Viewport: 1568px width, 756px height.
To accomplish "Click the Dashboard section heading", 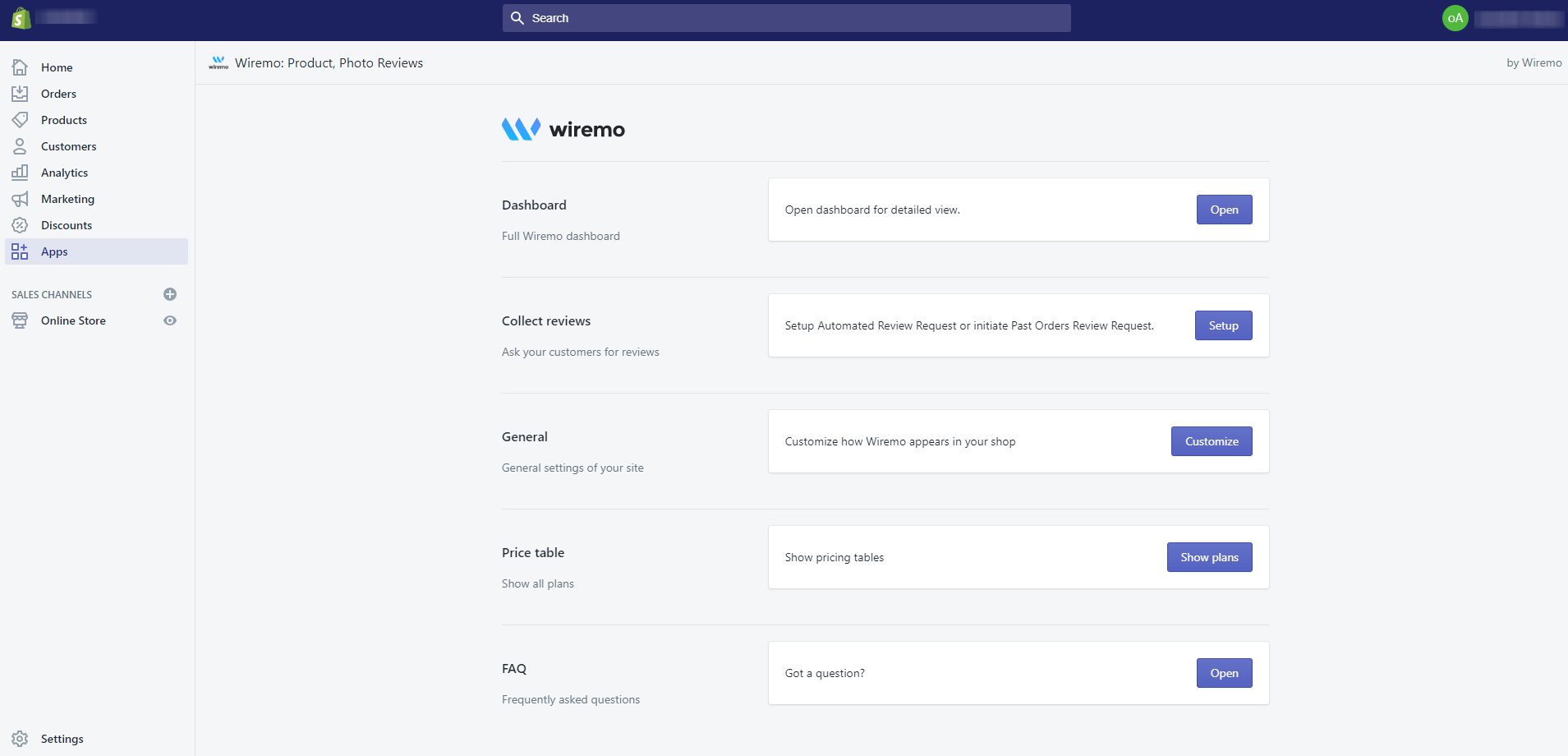I will tap(534, 205).
